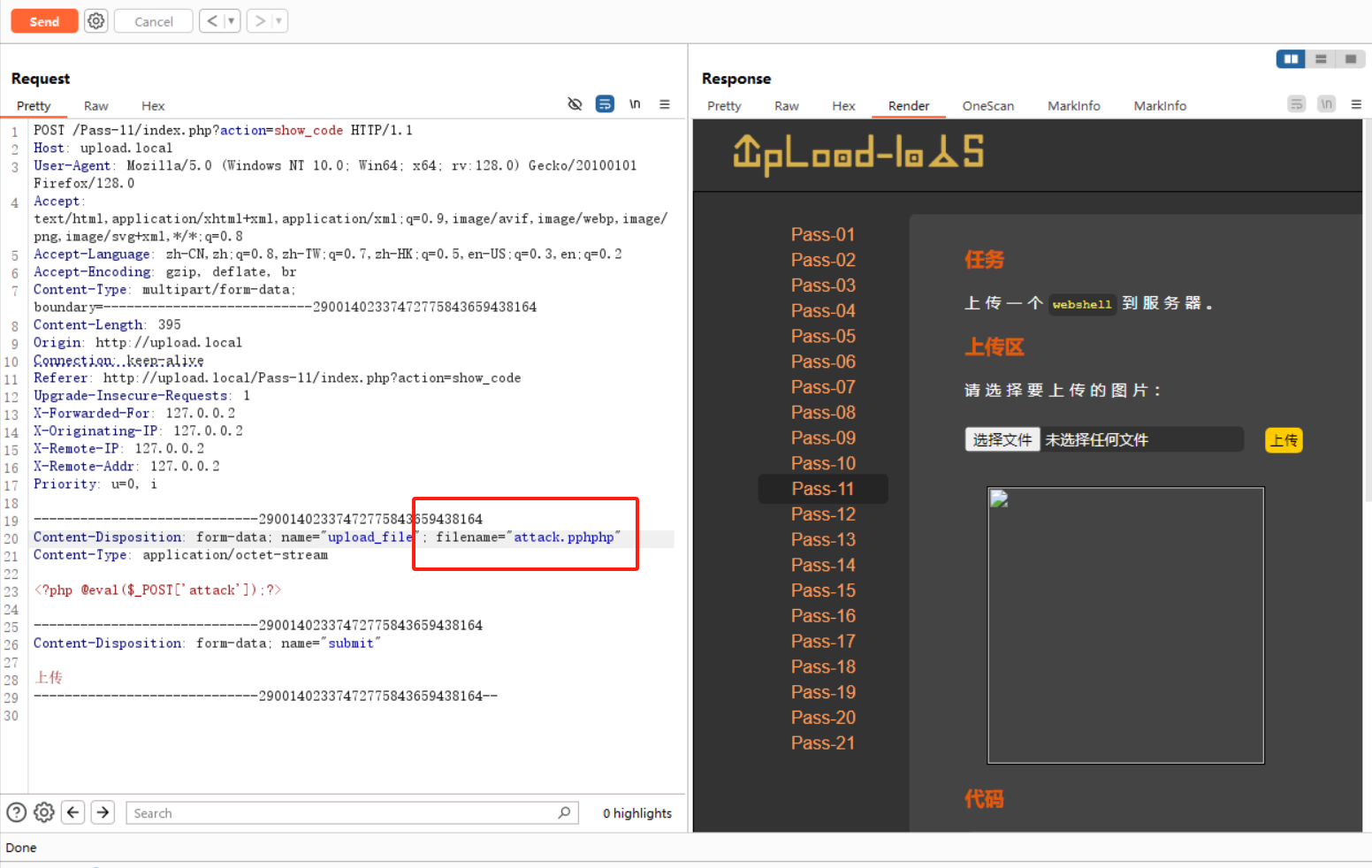Open Pass-05 link in rendered page
Screen dimensions: 1372x868
[823, 336]
